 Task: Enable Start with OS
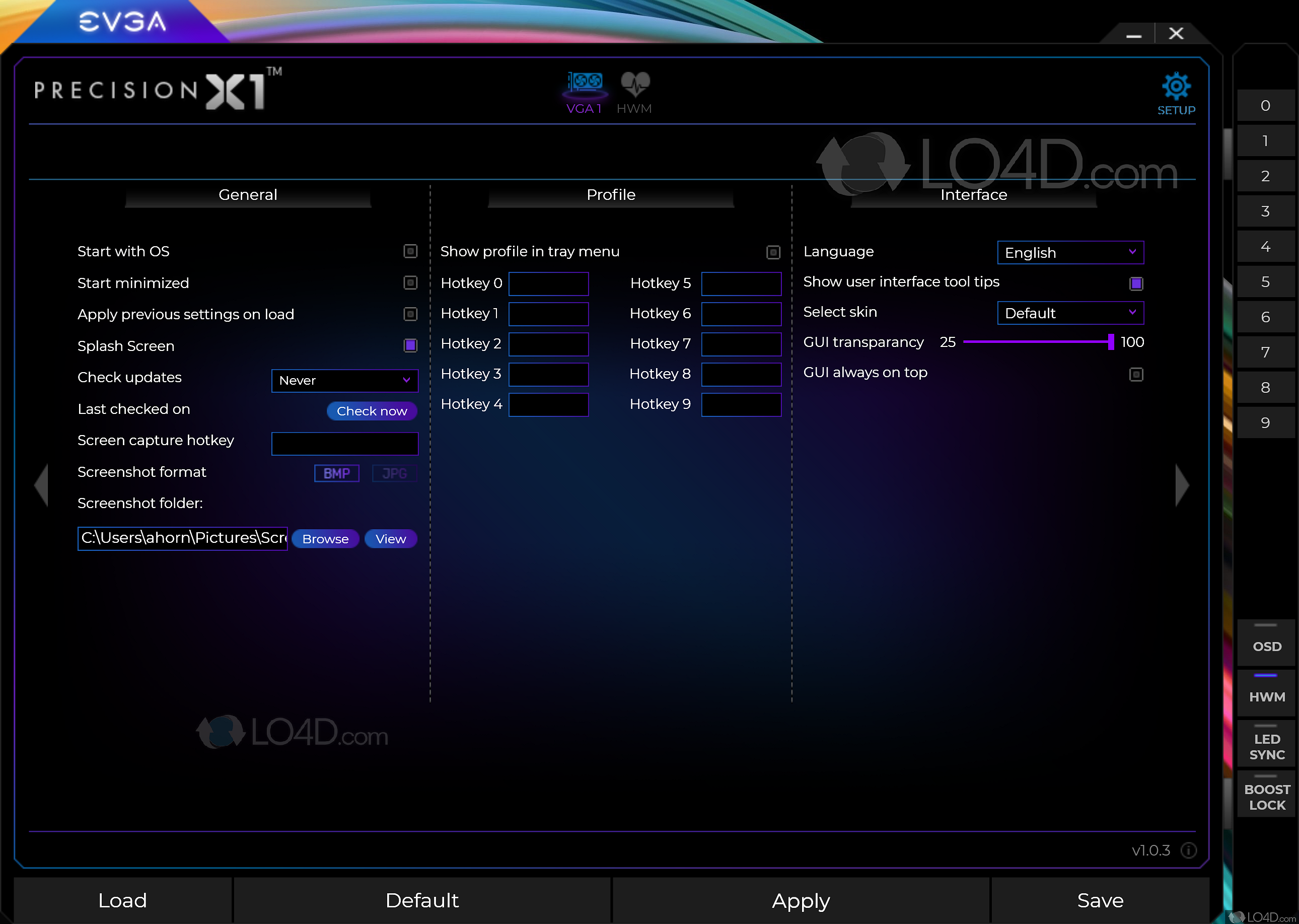point(410,251)
